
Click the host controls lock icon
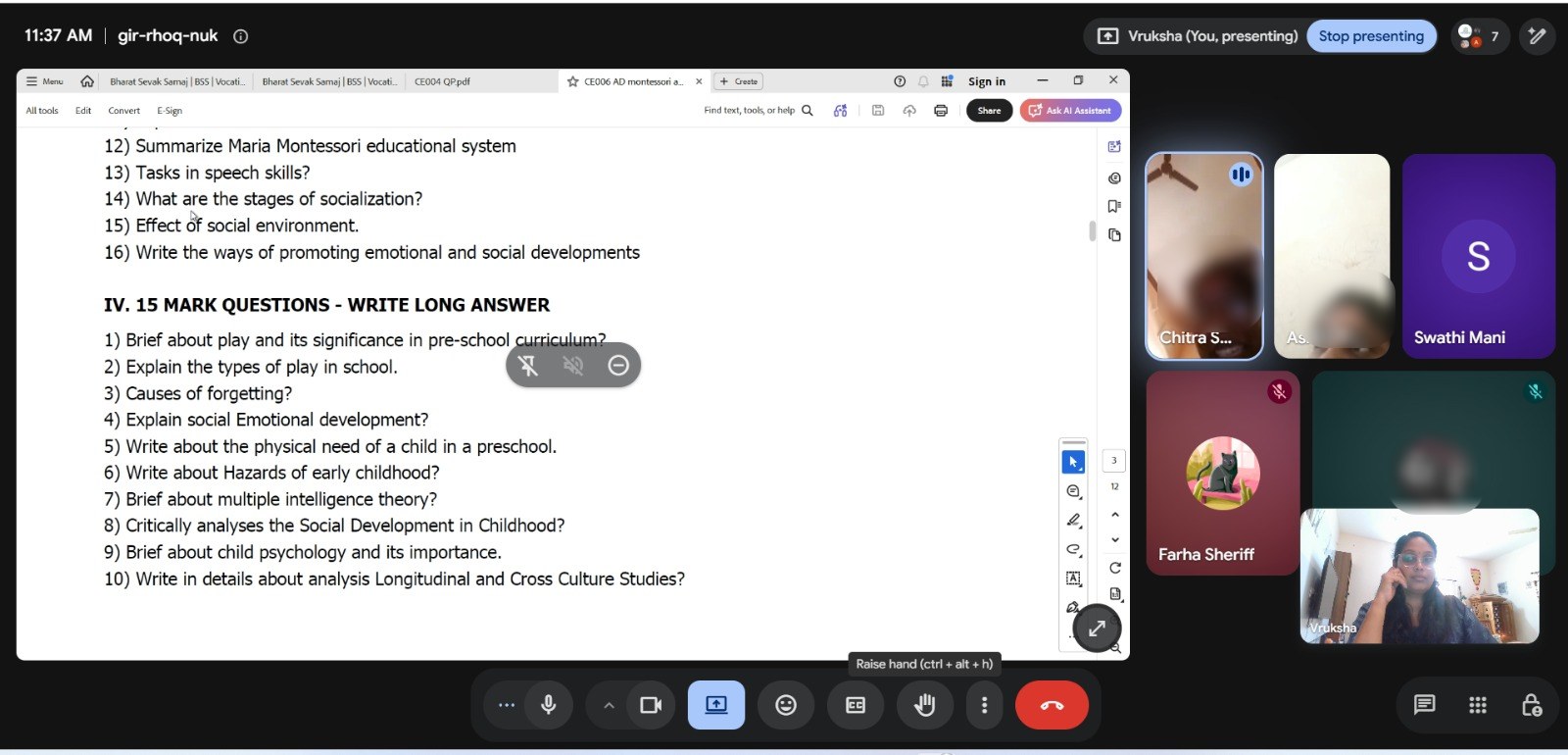(1531, 705)
